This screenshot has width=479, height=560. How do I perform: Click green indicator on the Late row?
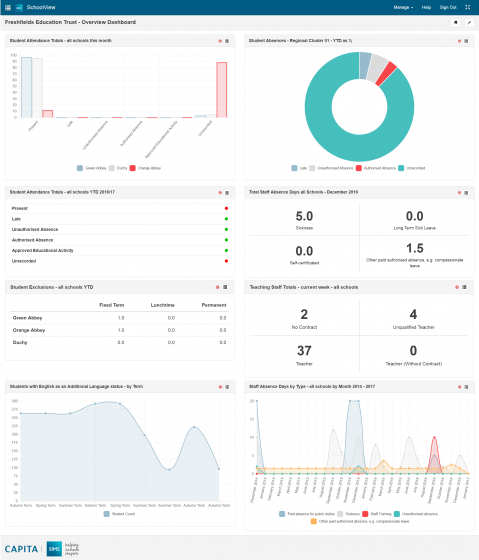point(226,219)
